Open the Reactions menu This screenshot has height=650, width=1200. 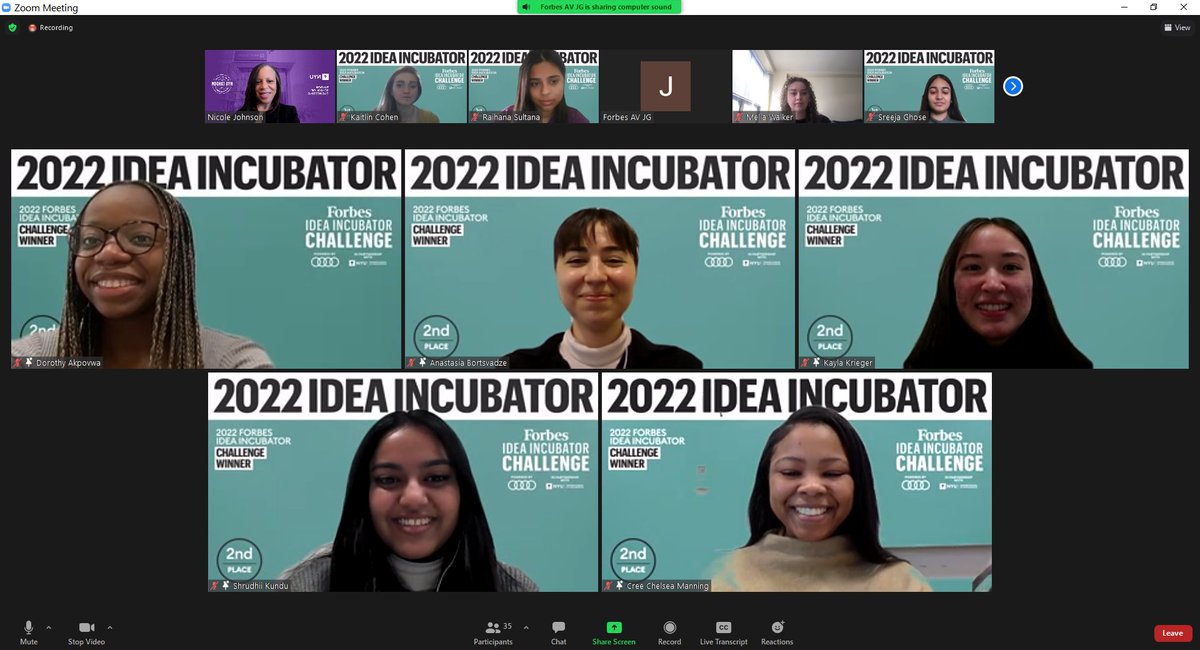coord(777,632)
